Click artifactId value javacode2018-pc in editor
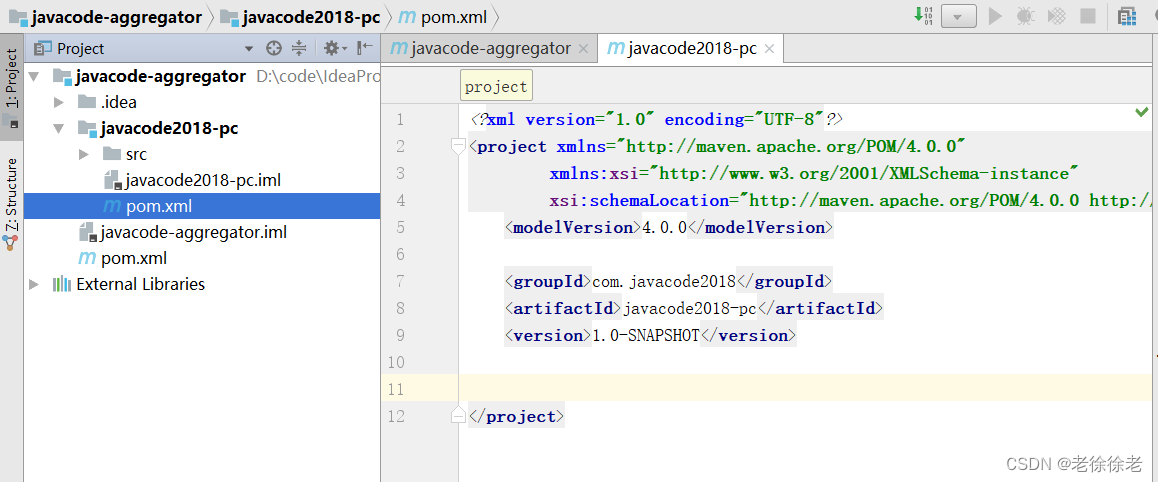Viewport: 1158px width, 482px height. tap(690, 309)
